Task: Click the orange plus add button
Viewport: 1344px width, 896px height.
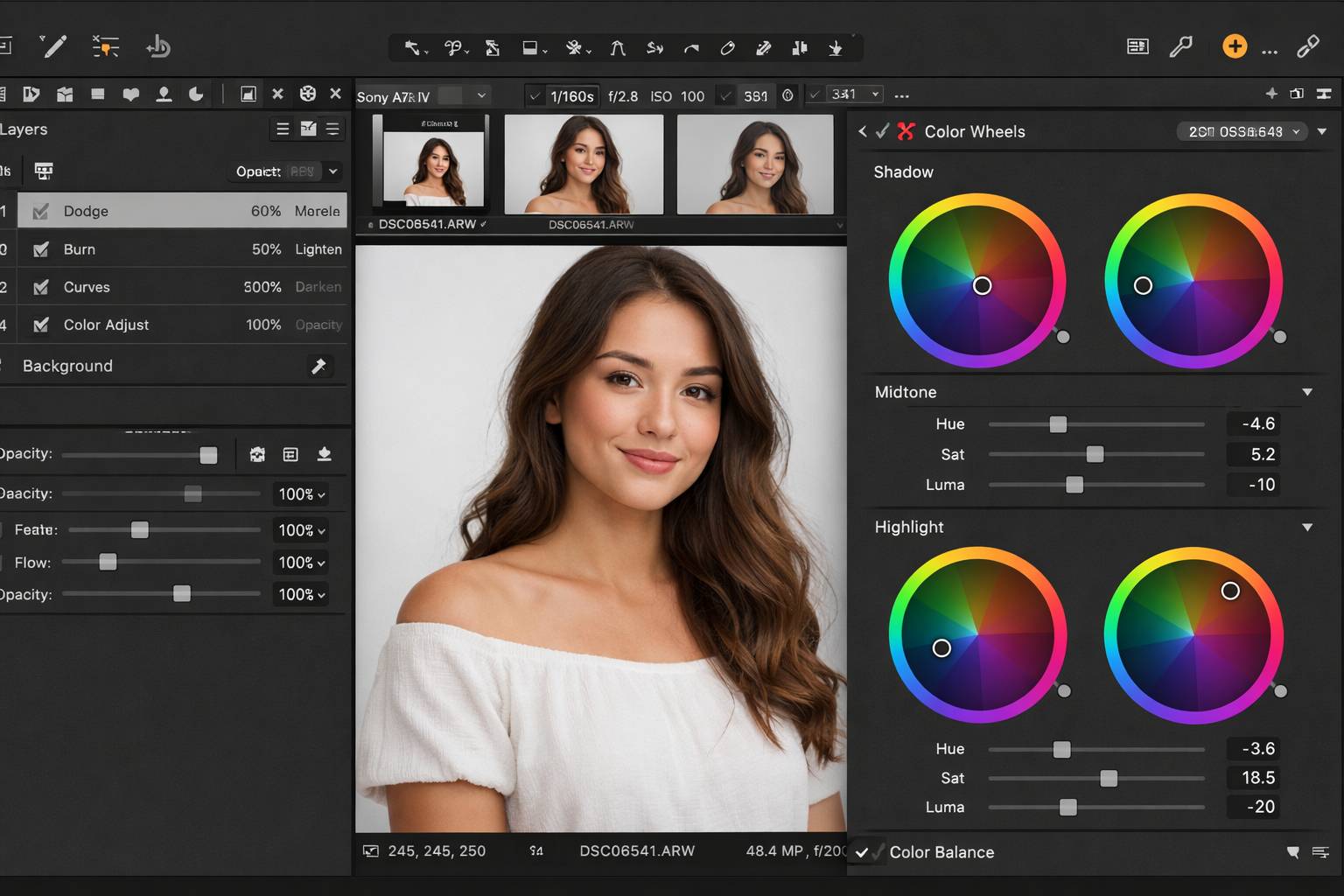Action: 1234,46
